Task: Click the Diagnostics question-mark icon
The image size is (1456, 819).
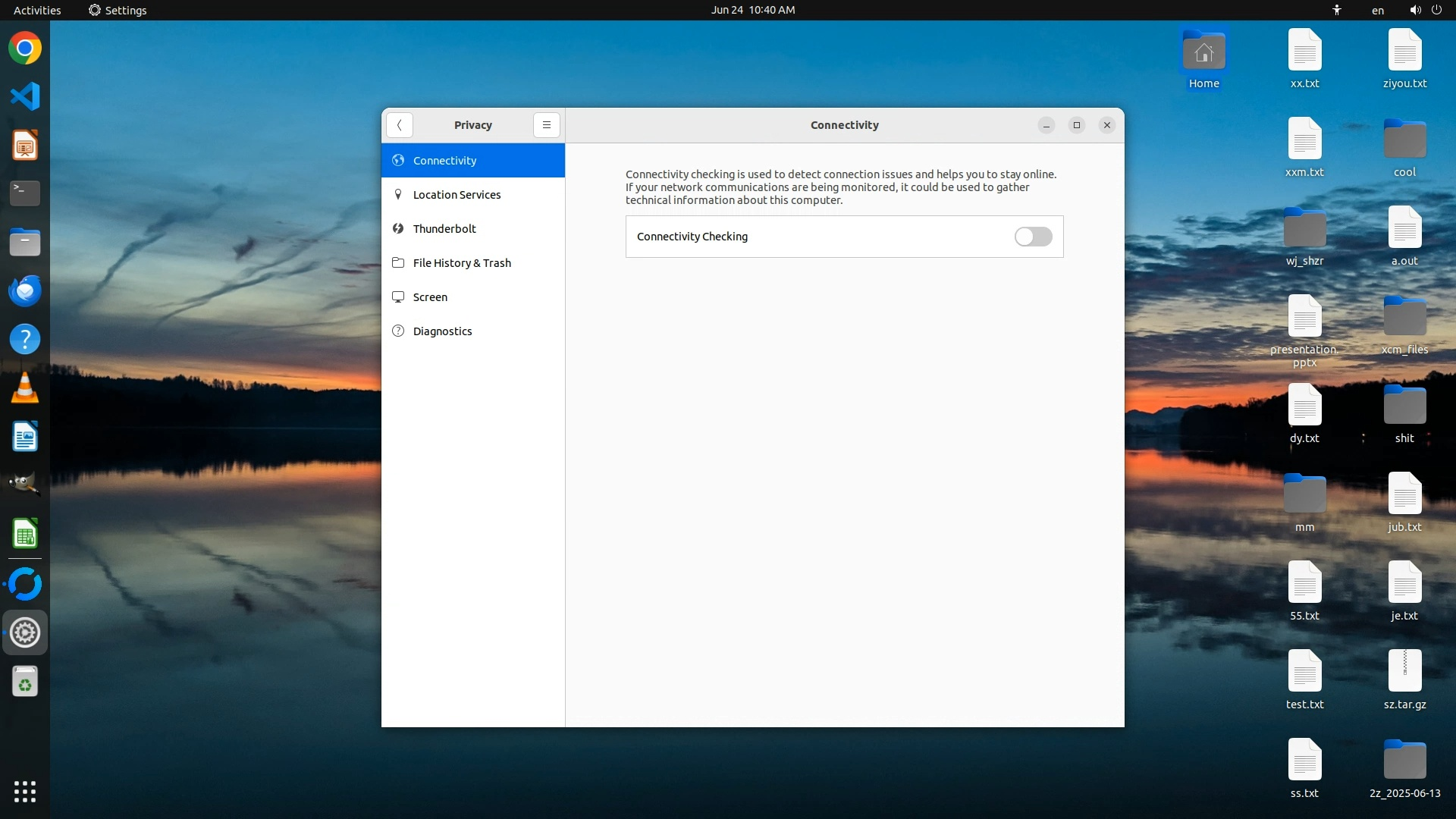Action: click(x=398, y=331)
